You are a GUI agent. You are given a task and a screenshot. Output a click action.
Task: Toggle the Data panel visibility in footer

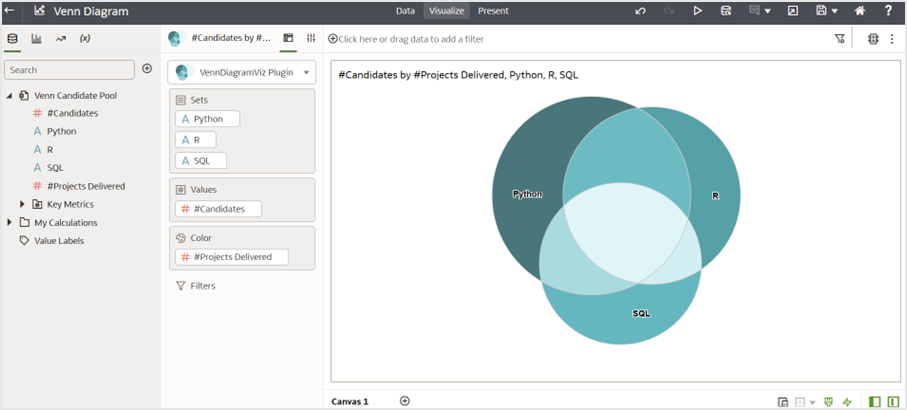coord(875,401)
